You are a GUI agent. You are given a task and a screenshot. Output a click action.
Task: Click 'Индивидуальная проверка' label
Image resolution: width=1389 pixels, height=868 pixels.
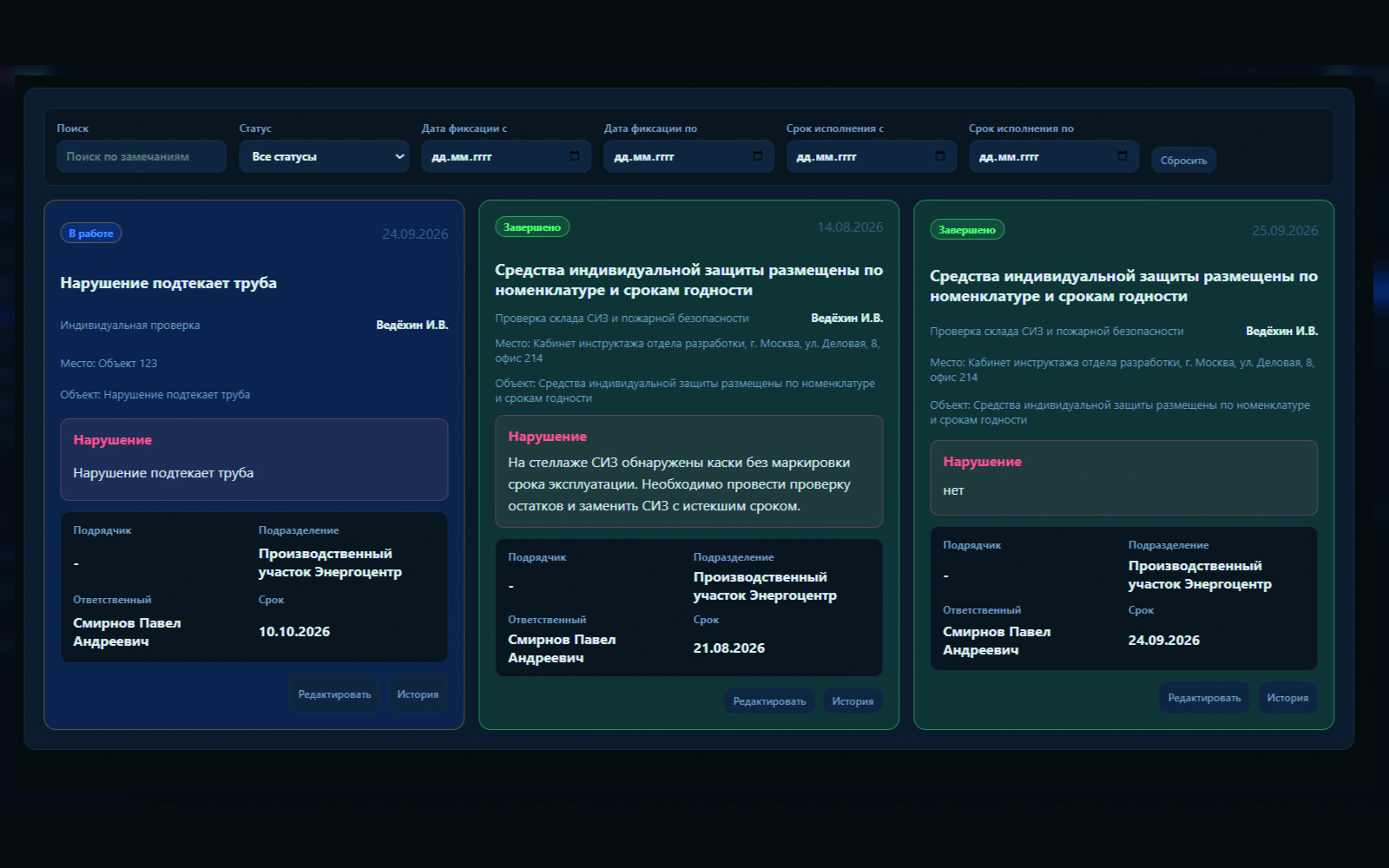pyautogui.click(x=130, y=325)
